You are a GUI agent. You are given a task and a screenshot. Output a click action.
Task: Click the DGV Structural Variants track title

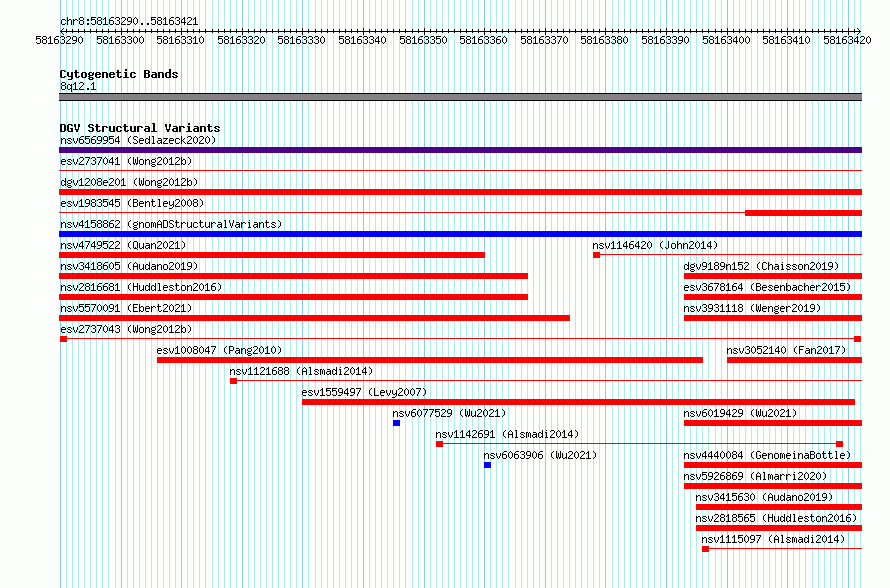click(140, 128)
